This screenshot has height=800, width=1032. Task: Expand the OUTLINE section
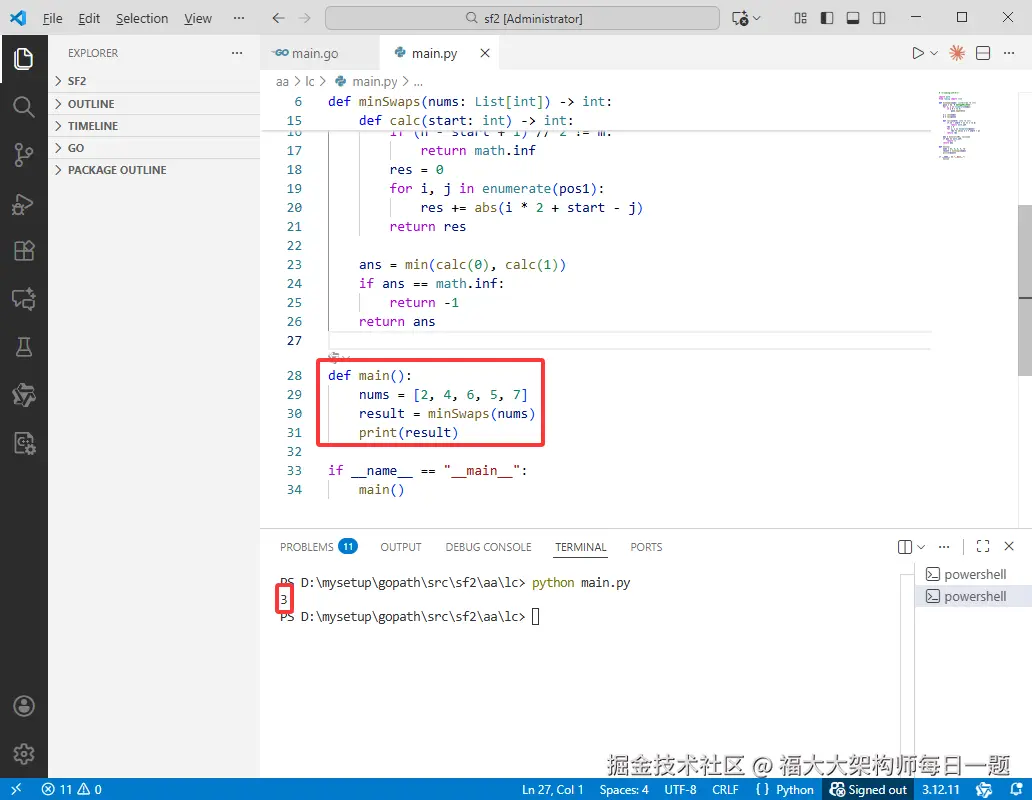pyautogui.click(x=155, y=104)
